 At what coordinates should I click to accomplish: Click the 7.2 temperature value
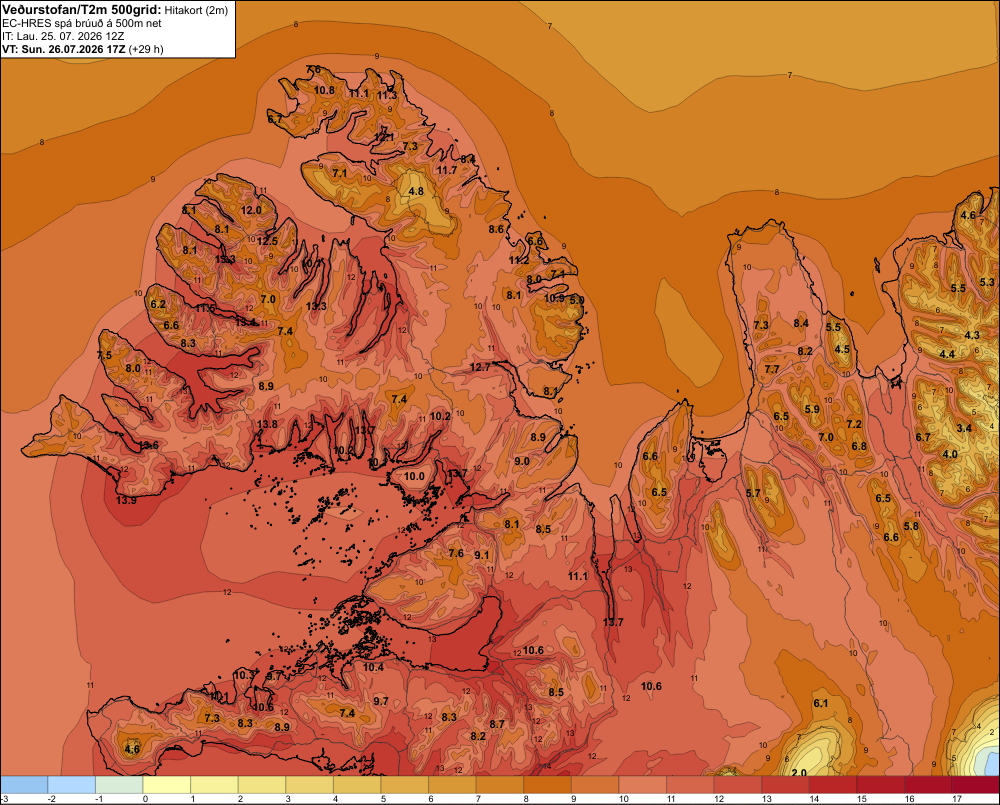[854, 424]
